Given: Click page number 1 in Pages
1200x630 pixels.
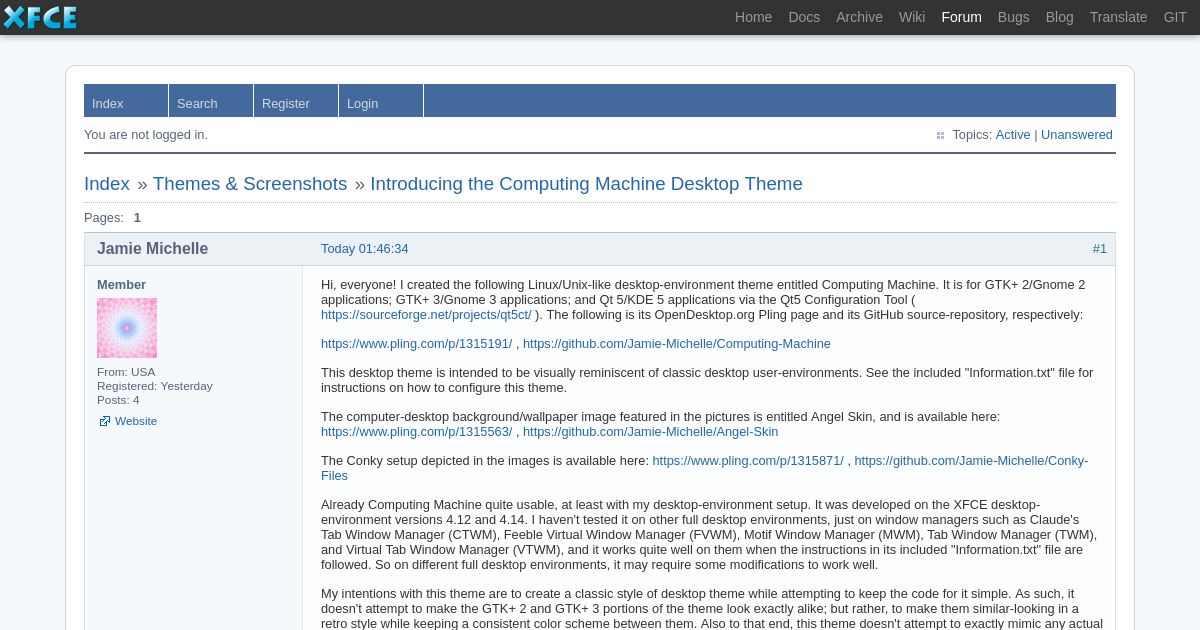Looking at the screenshot, I should point(137,218).
